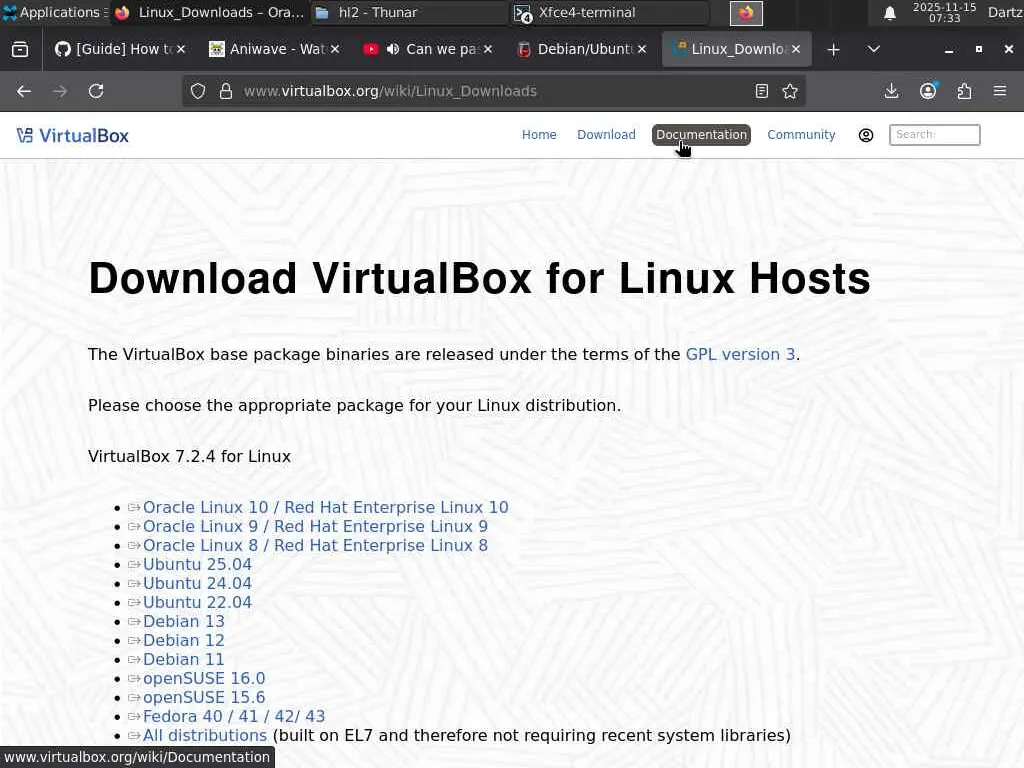1024x768 pixels.
Task: Download the Debian 11 package
Action: 184,659
